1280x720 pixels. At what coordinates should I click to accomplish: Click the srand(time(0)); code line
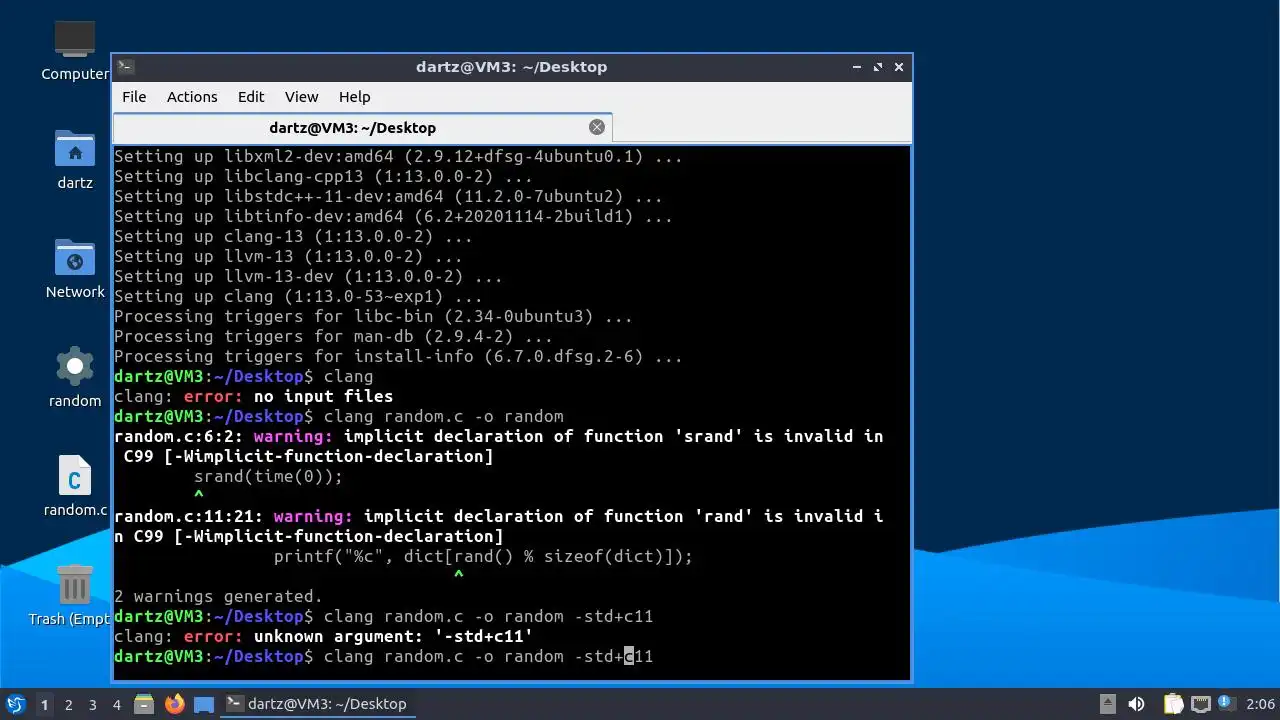point(268,476)
